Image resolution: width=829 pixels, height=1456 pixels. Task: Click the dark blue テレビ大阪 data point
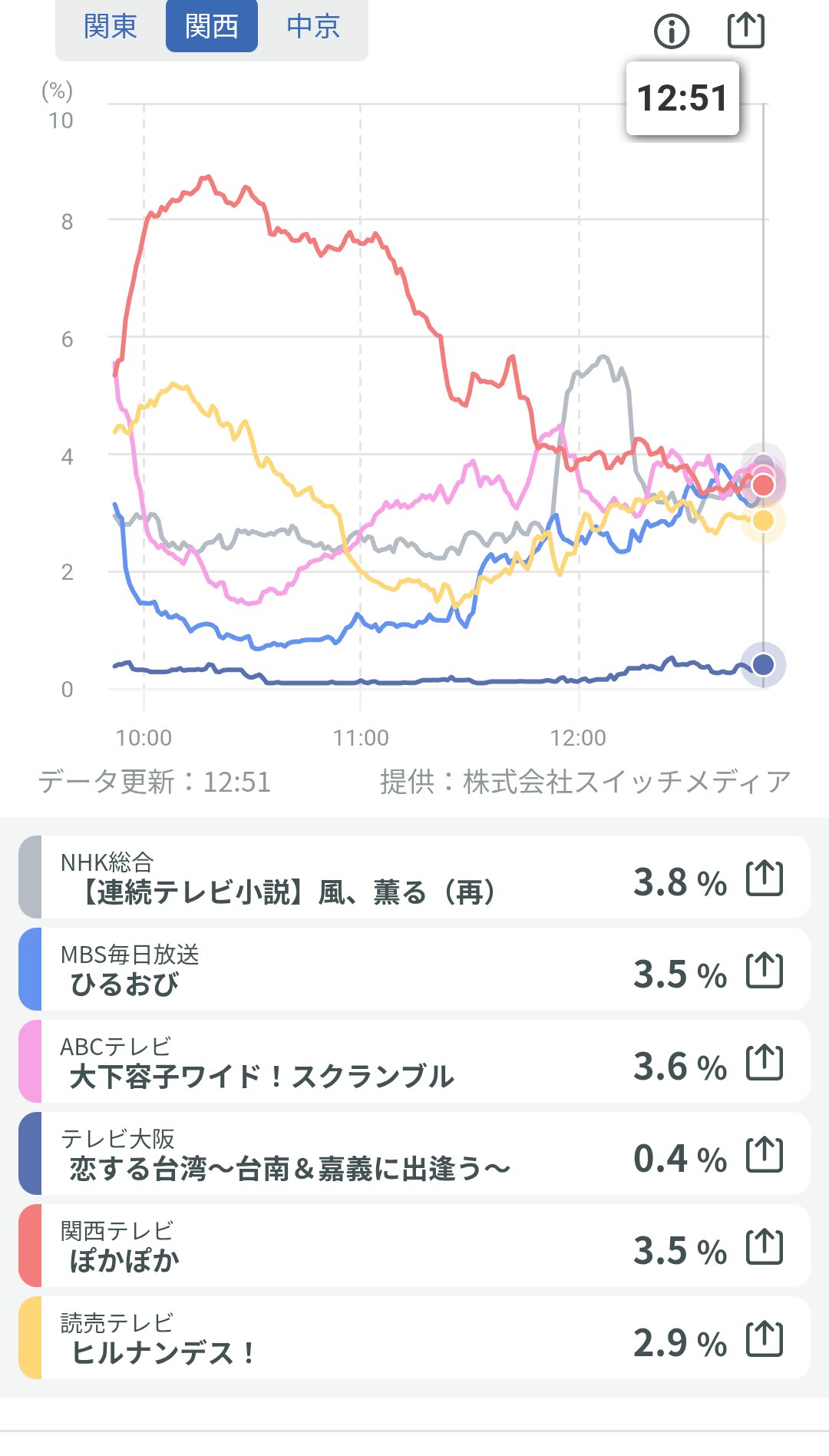[763, 664]
